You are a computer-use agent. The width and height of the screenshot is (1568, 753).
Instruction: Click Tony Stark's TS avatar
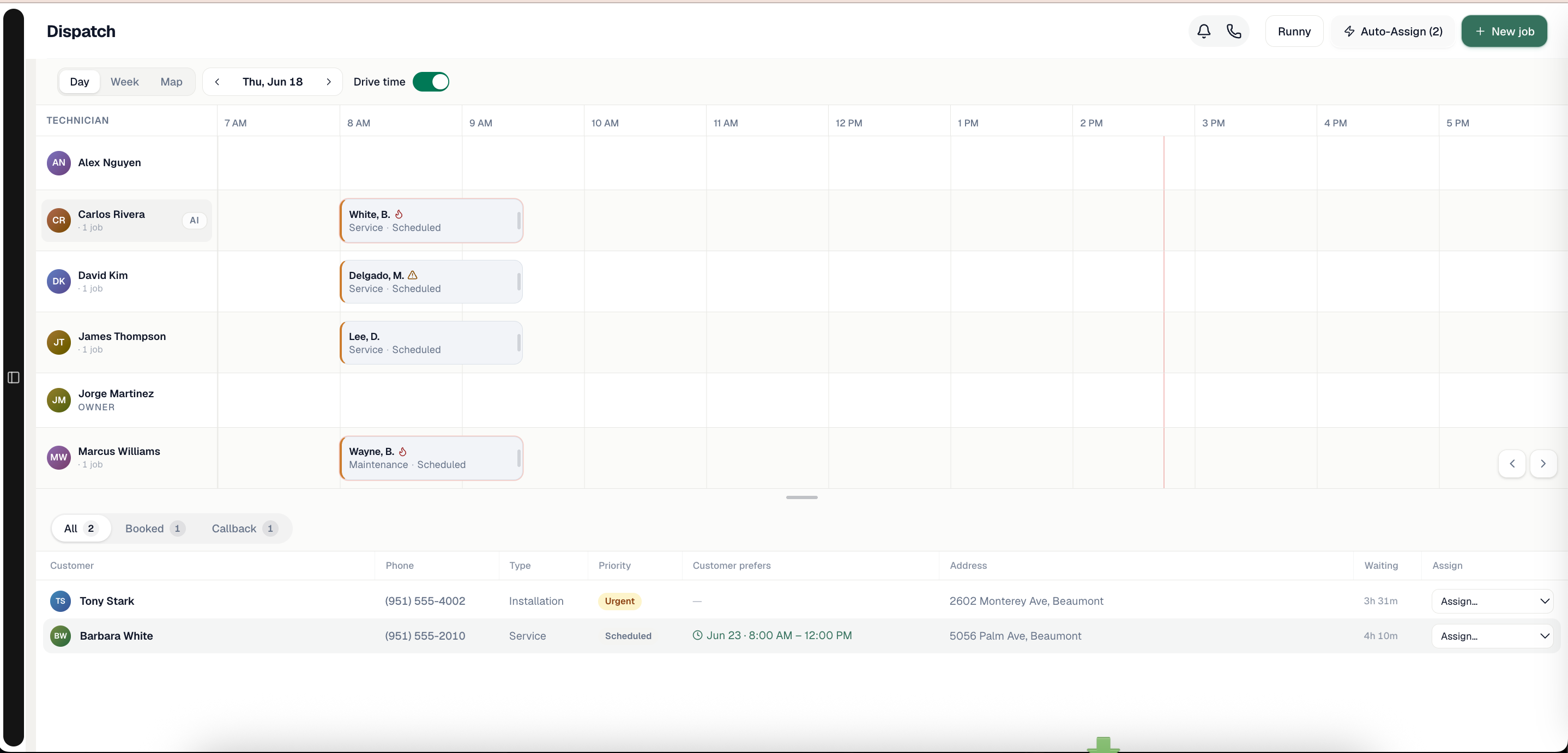pos(61,601)
